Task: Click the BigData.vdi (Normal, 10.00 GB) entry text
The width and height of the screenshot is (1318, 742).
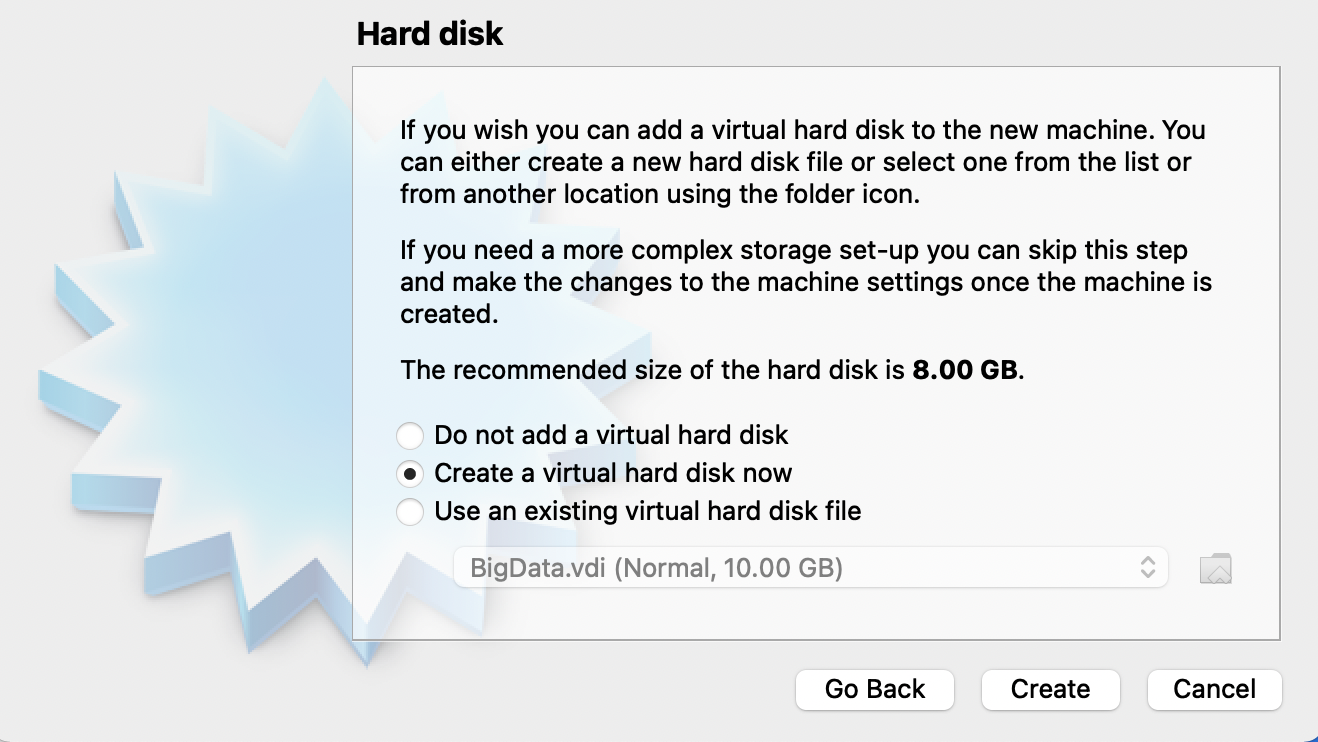Action: 656,569
